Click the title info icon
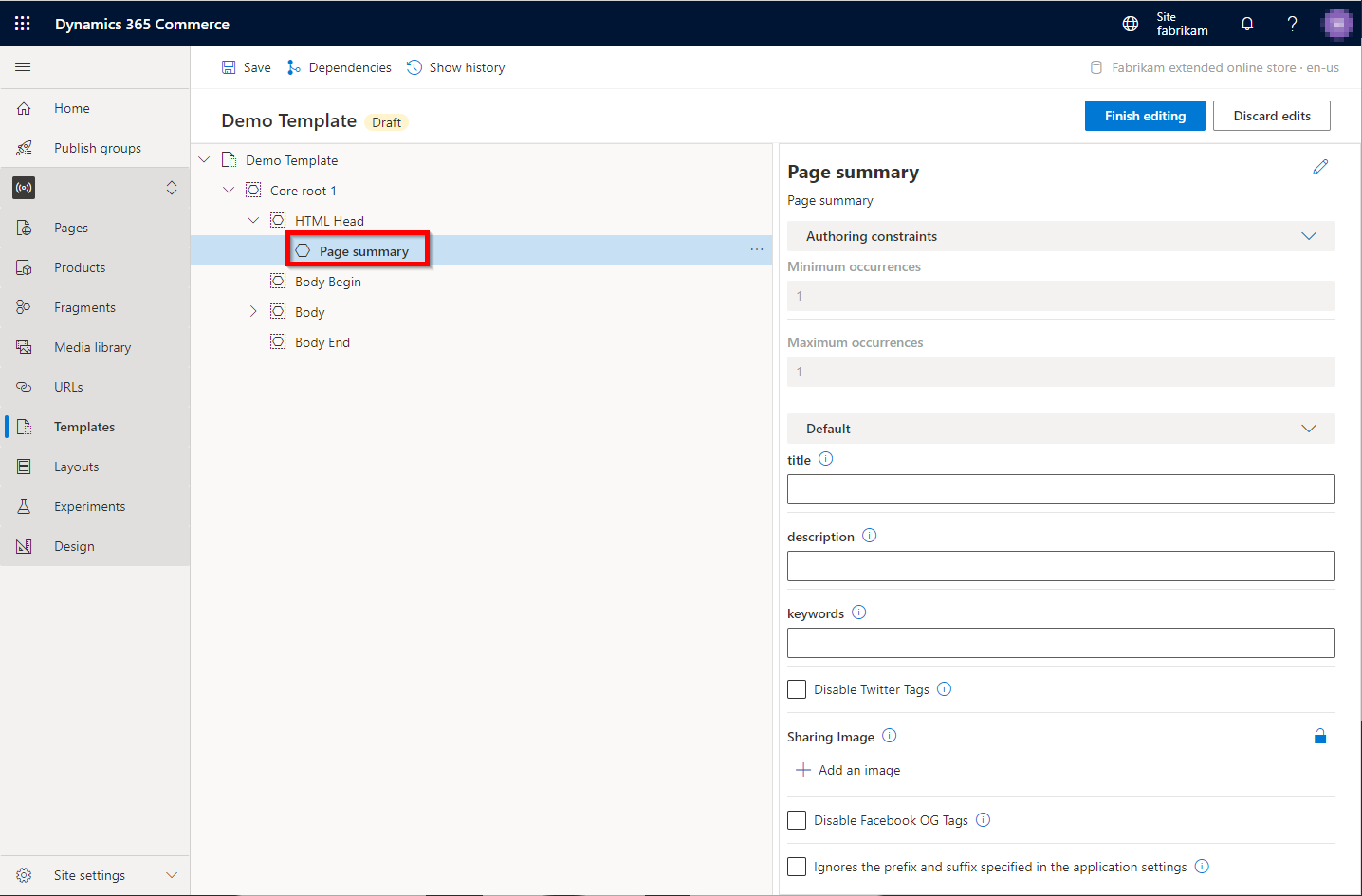 825,459
